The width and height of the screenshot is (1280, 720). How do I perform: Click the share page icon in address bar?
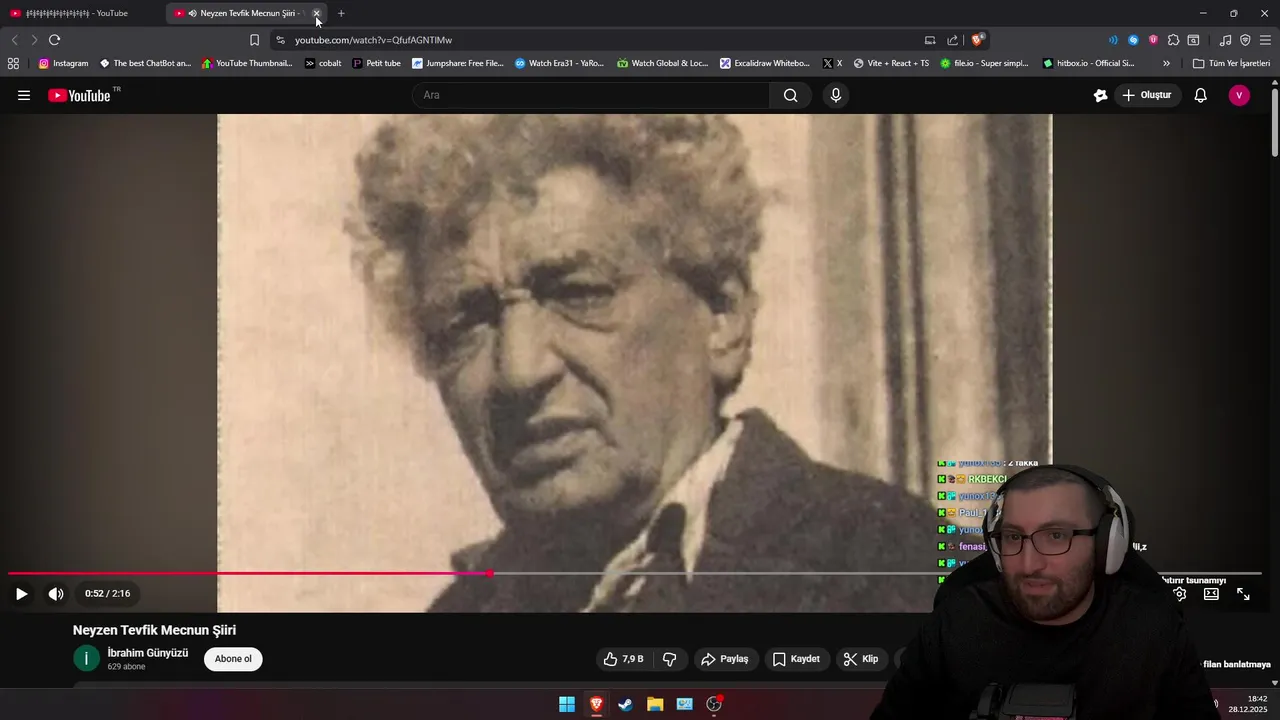tap(952, 40)
